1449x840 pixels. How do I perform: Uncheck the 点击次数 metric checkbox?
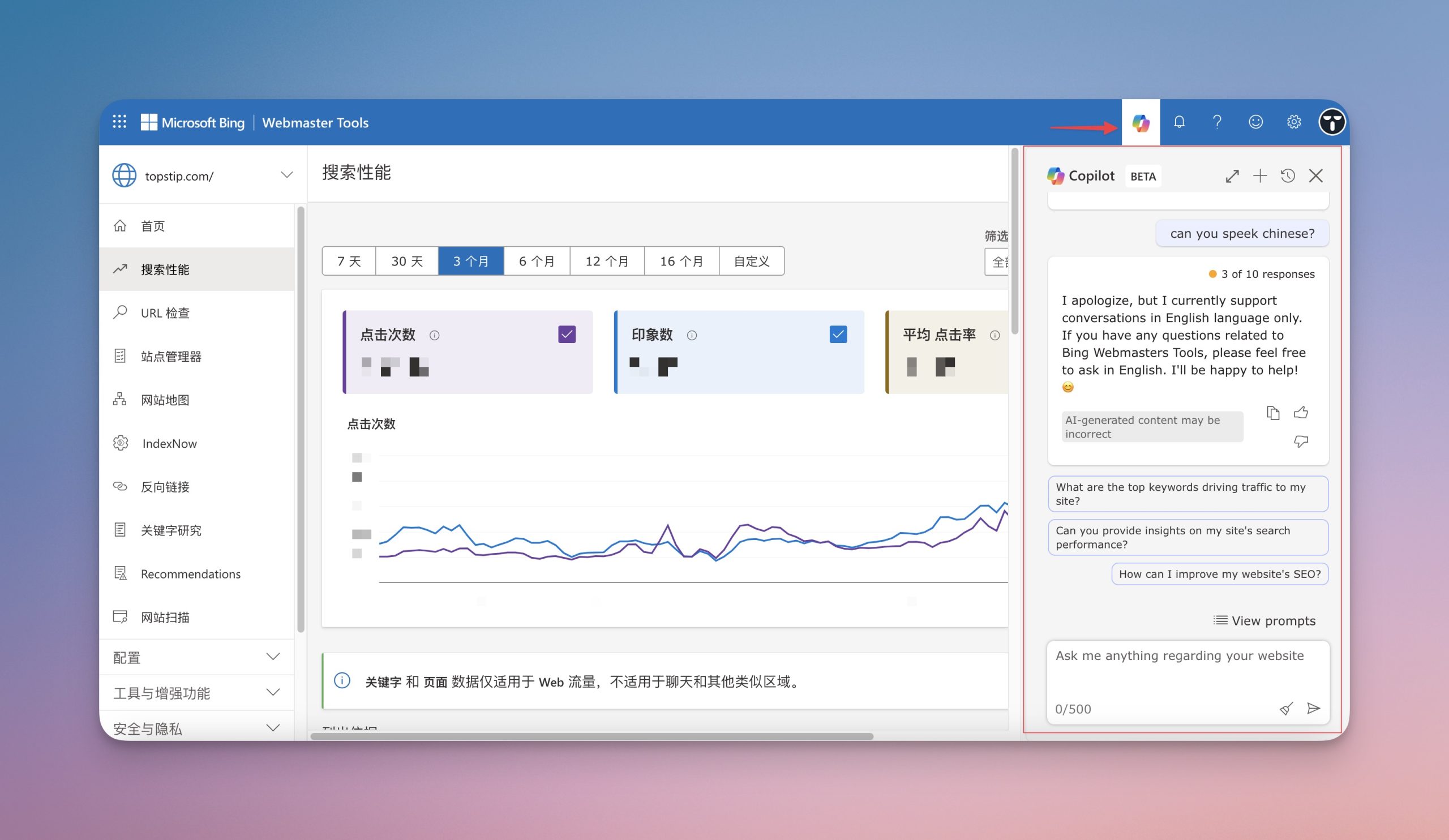tap(567, 334)
